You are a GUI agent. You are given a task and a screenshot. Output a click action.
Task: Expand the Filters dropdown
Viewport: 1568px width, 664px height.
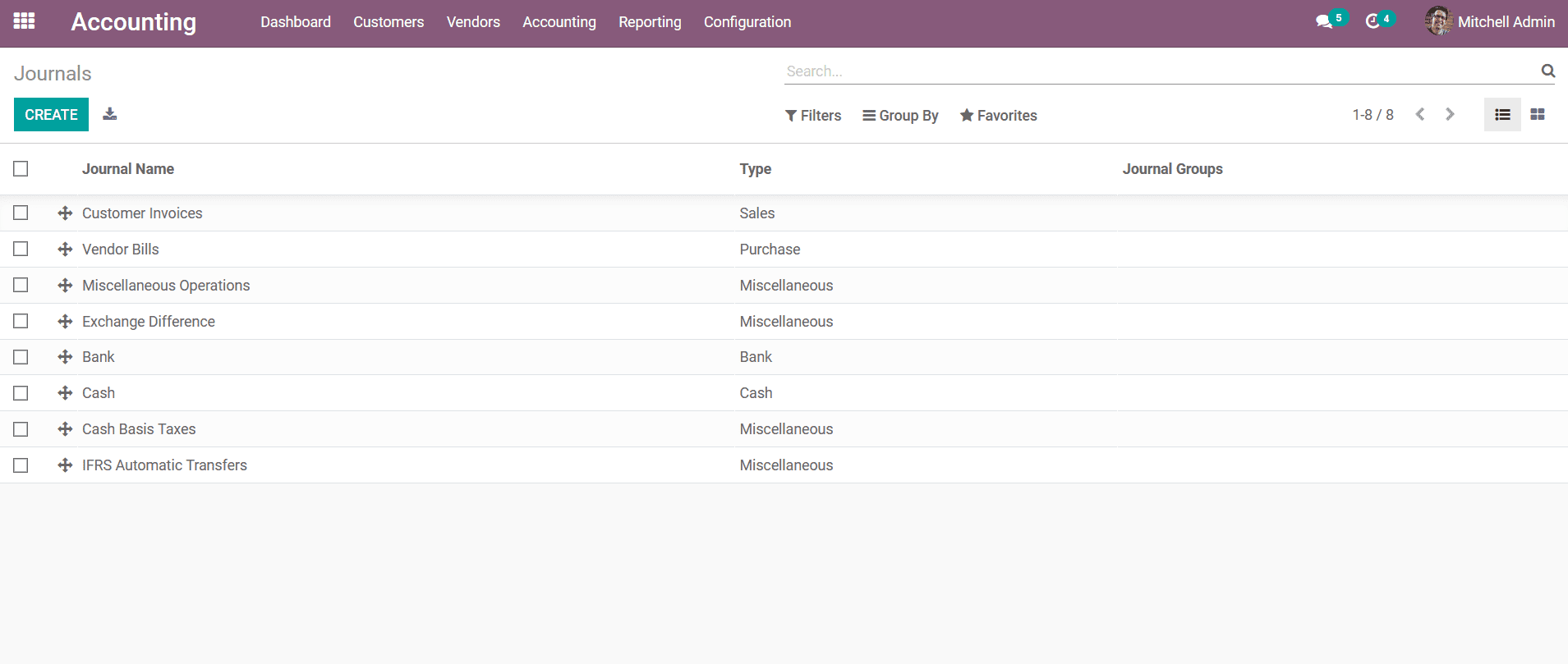[813, 116]
